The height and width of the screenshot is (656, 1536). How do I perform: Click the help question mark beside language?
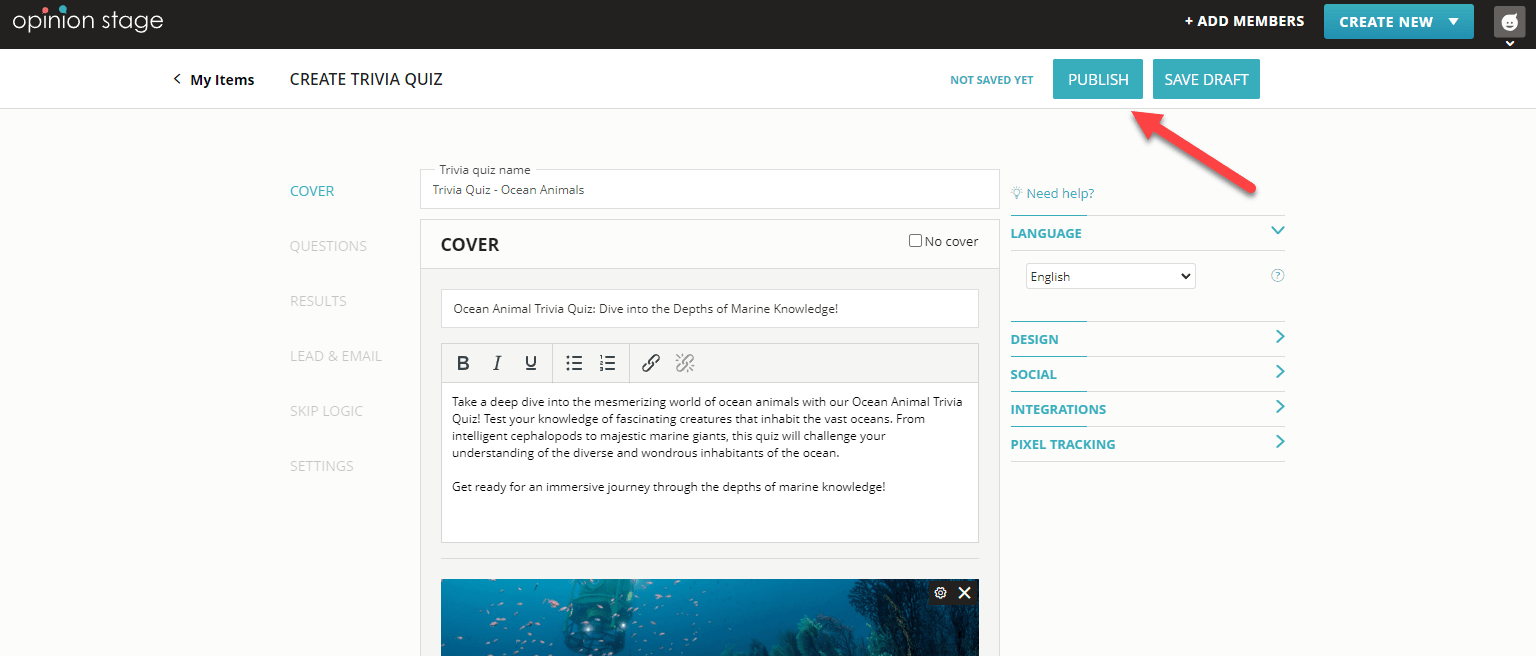tap(1277, 275)
